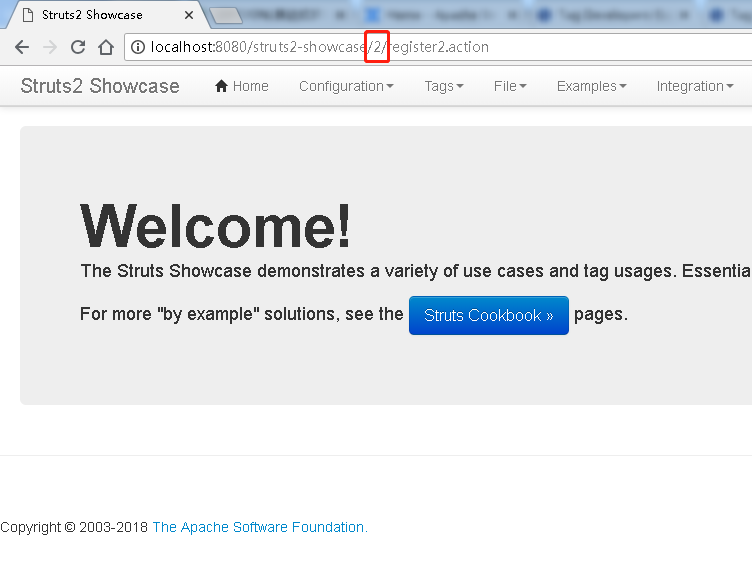
Task: Open site info icon in address bar
Action: pyautogui.click(x=138, y=47)
